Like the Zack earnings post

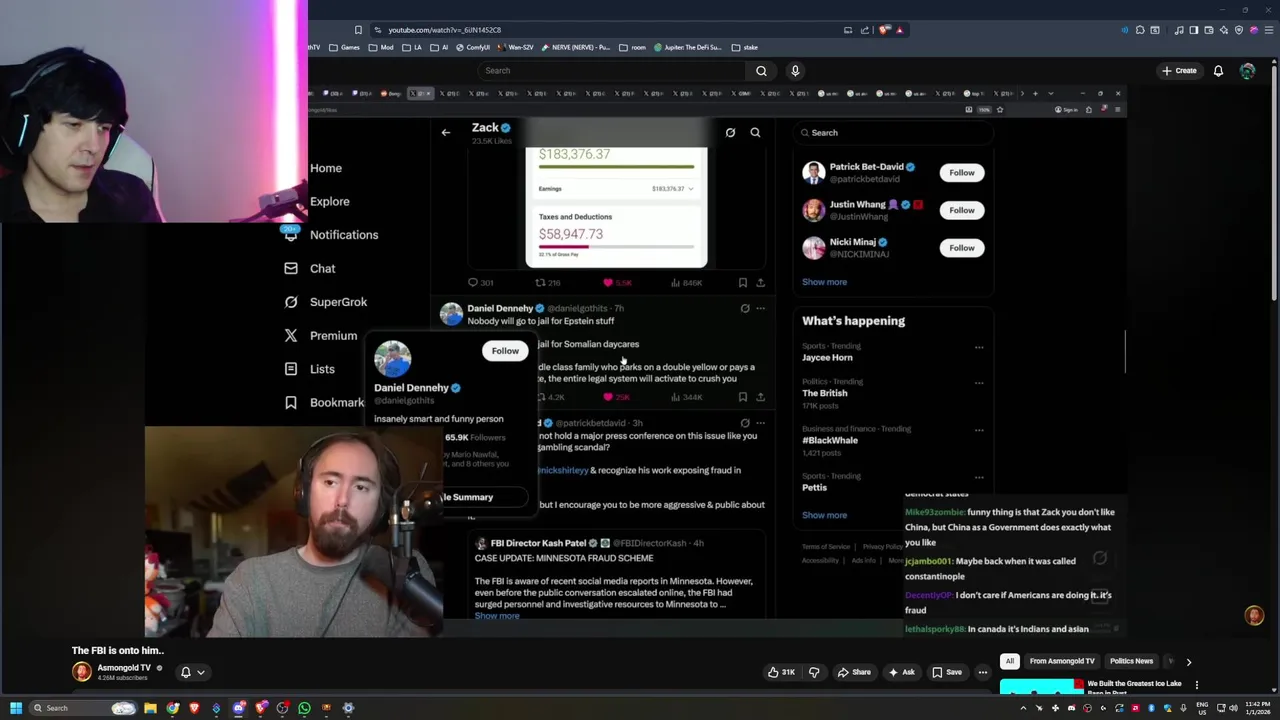[x=608, y=283]
